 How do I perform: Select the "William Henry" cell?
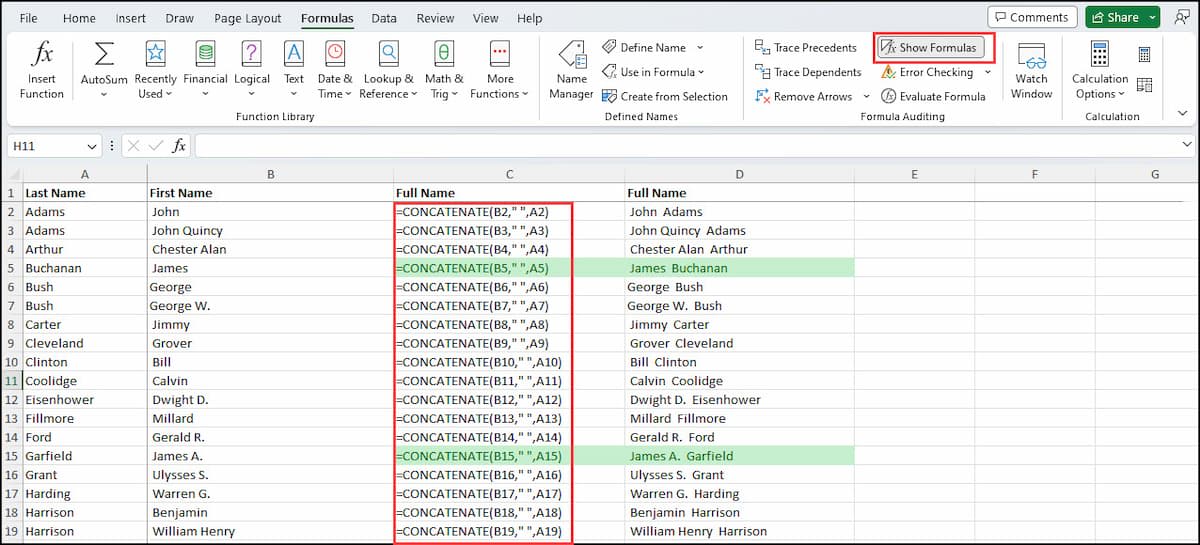270,531
